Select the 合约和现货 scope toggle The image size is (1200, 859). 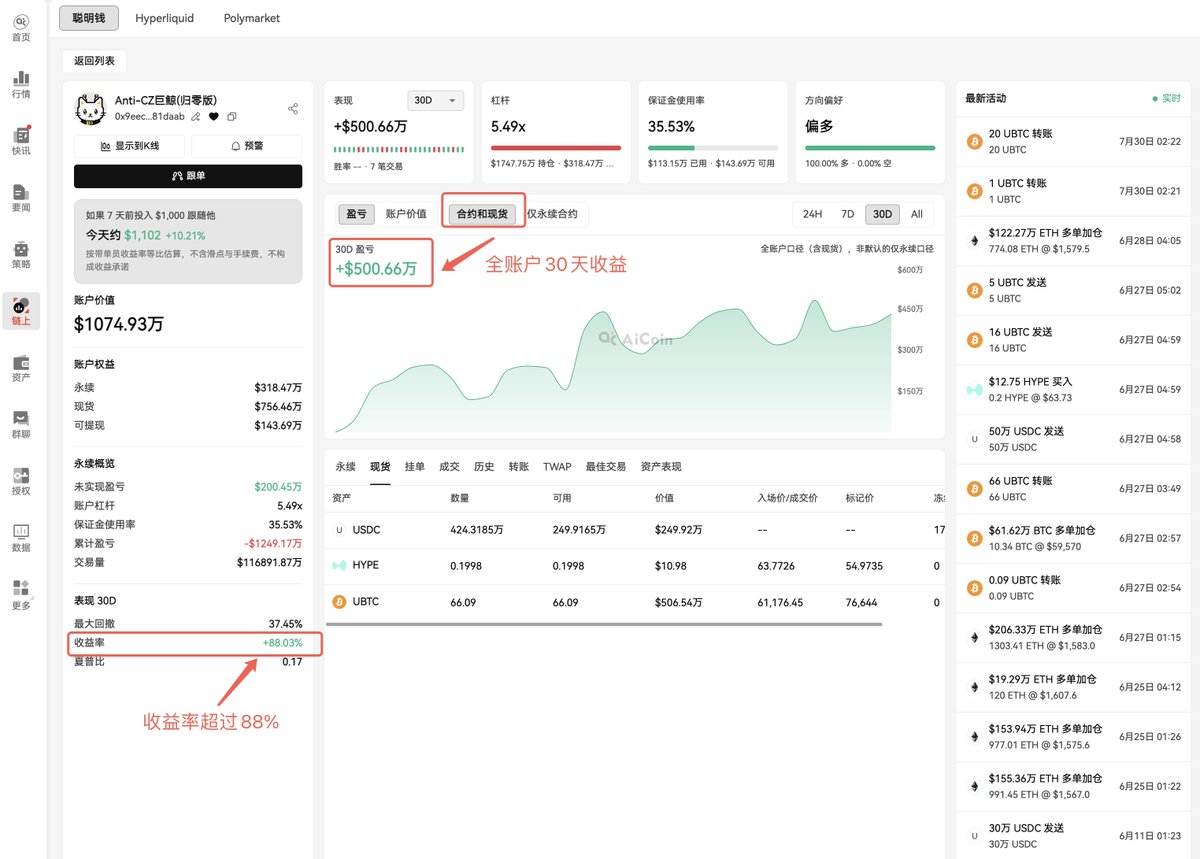482,214
